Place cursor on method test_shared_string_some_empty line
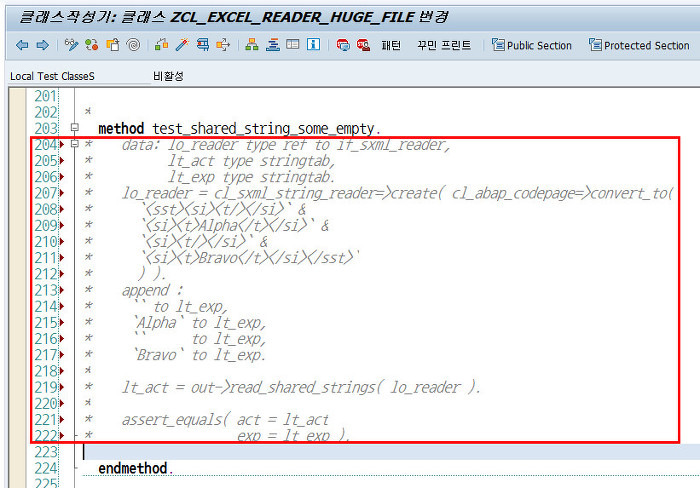This screenshot has width=700, height=488. (239, 129)
